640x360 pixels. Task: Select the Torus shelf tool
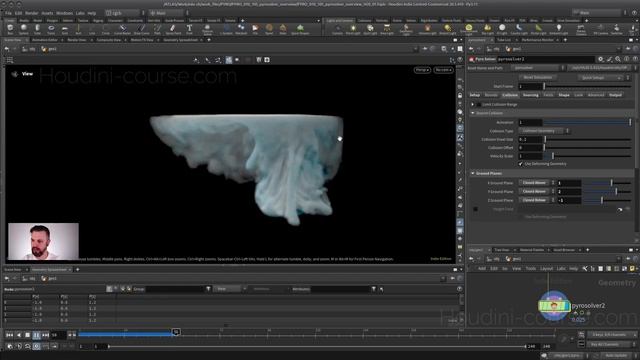(51, 29)
